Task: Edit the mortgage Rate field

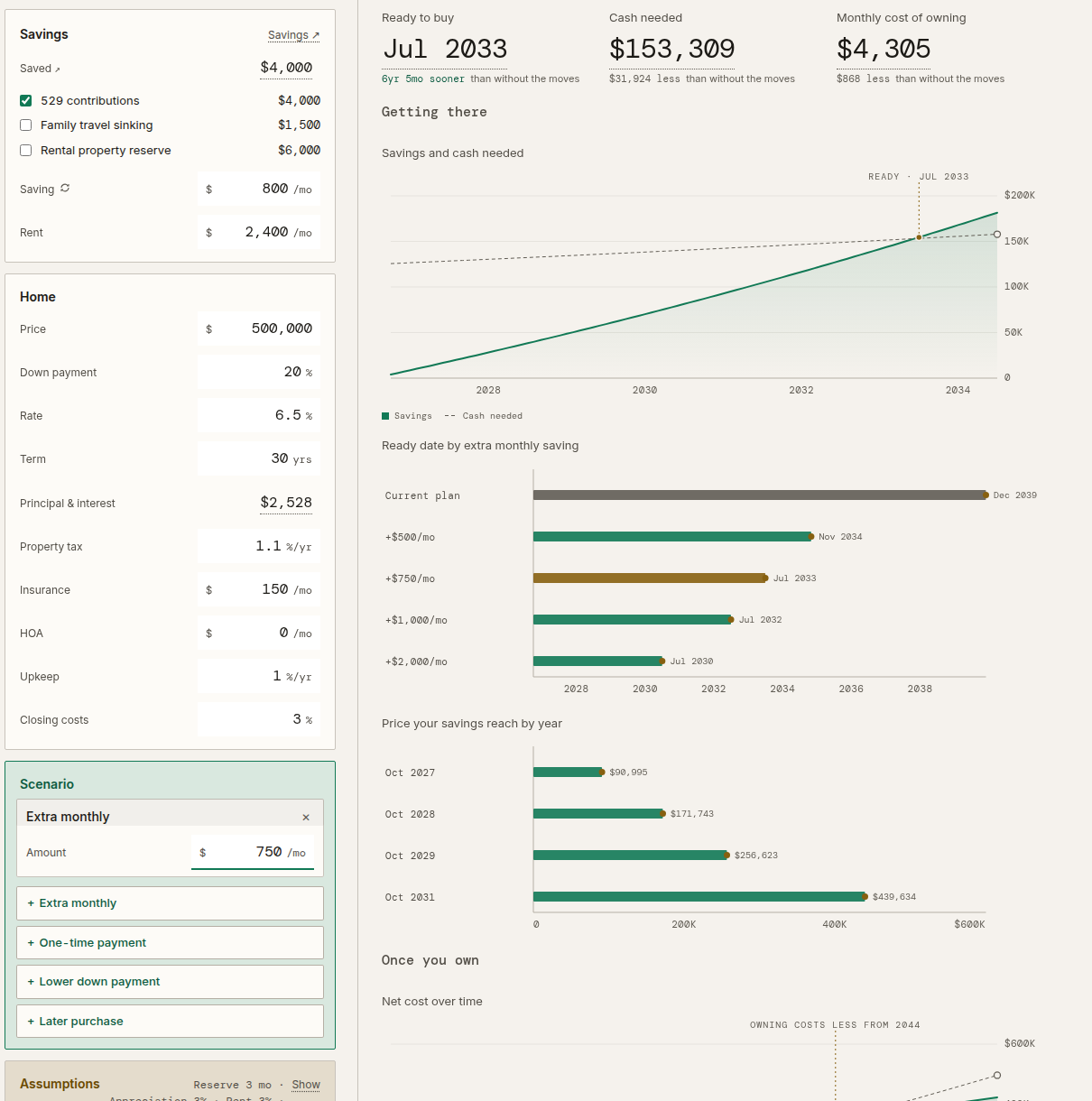Action: [259, 415]
